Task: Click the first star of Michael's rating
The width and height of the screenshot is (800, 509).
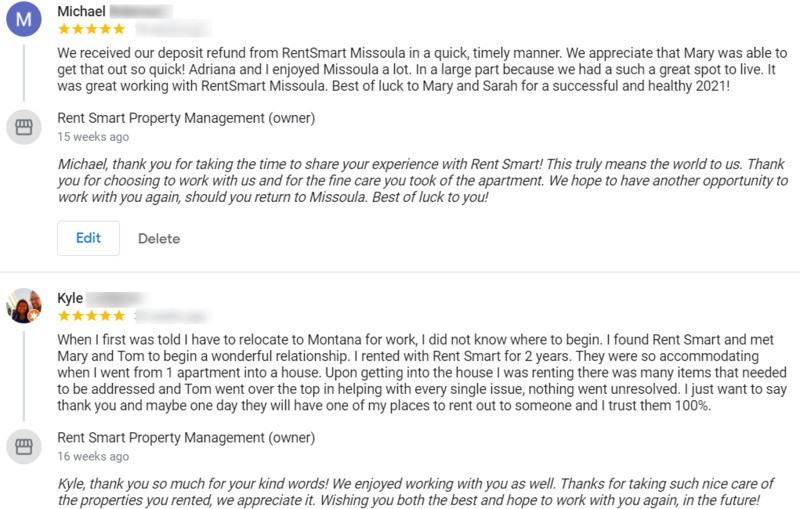Action: [x=64, y=30]
